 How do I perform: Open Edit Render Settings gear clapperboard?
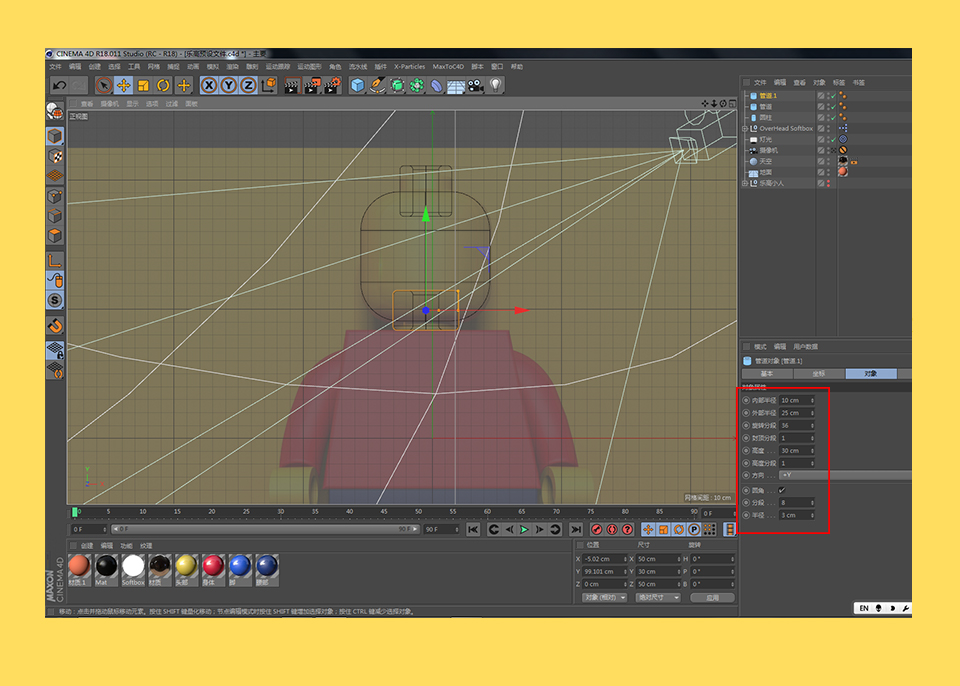(x=332, y=86)
